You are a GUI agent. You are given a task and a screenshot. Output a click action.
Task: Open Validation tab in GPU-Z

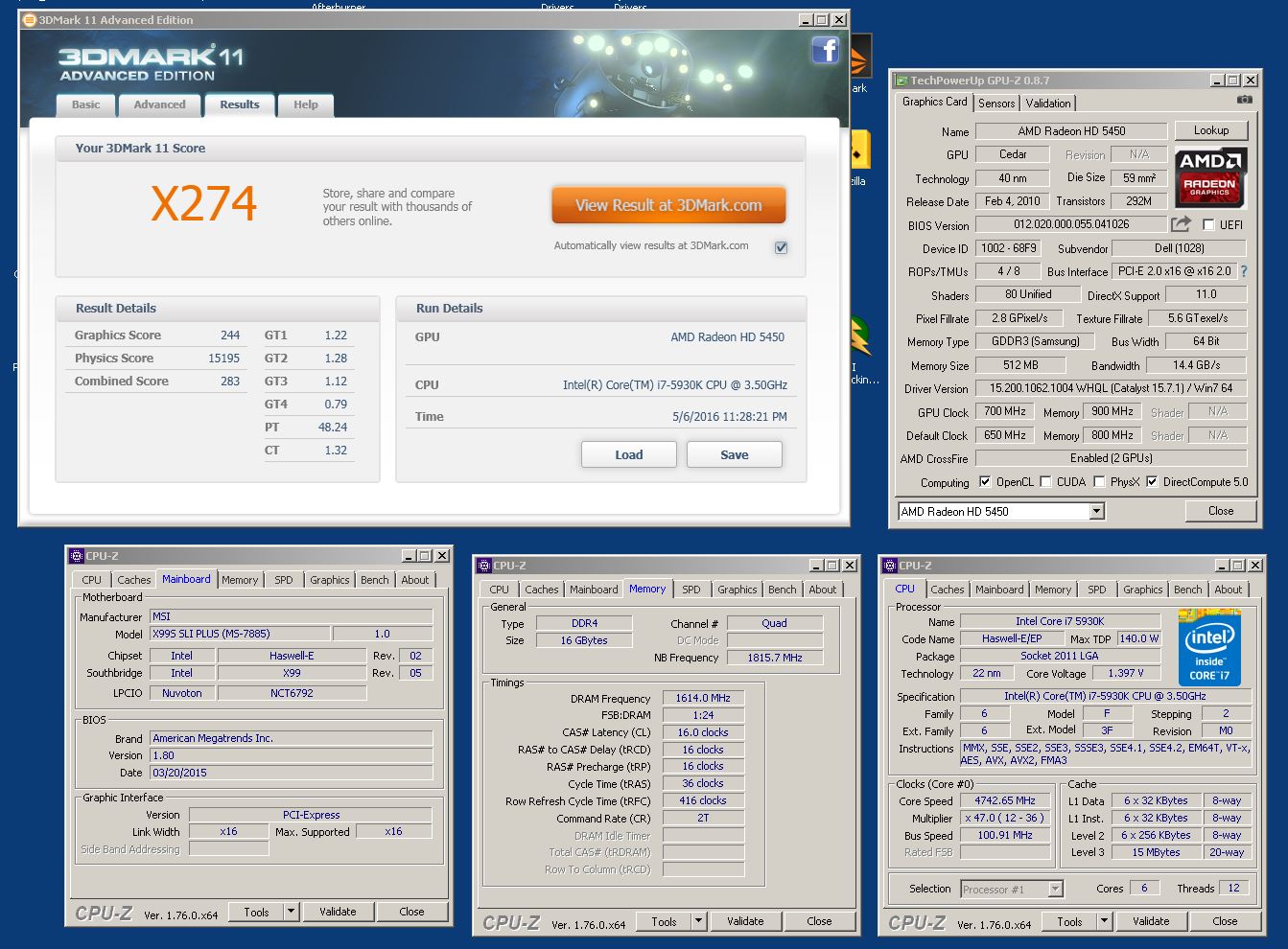[x=1048, y=104]
